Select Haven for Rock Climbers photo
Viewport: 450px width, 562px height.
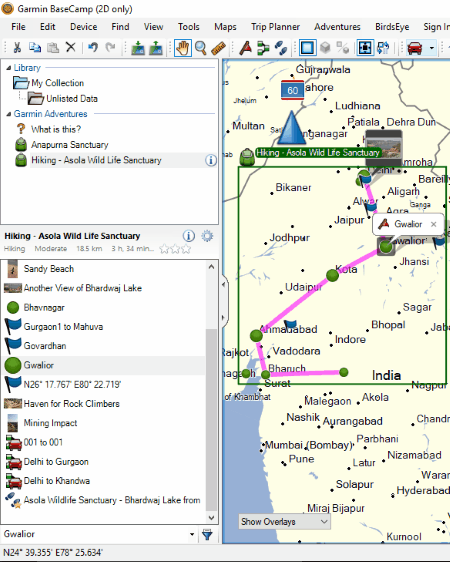71,404
